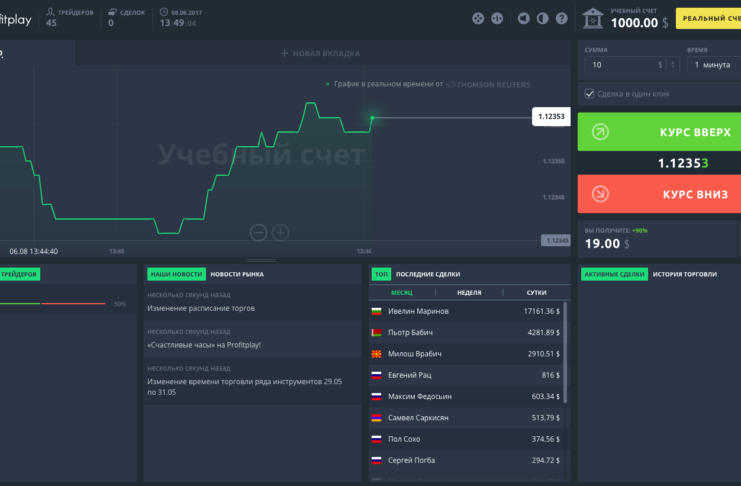Click Armenian flag next to Самвел Саркисян
The height and width of the screenshot is (486, 741).
377,418
